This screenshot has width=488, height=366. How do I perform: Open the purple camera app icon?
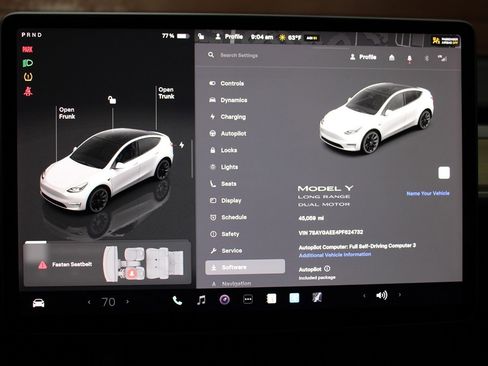tap(225, 300)
